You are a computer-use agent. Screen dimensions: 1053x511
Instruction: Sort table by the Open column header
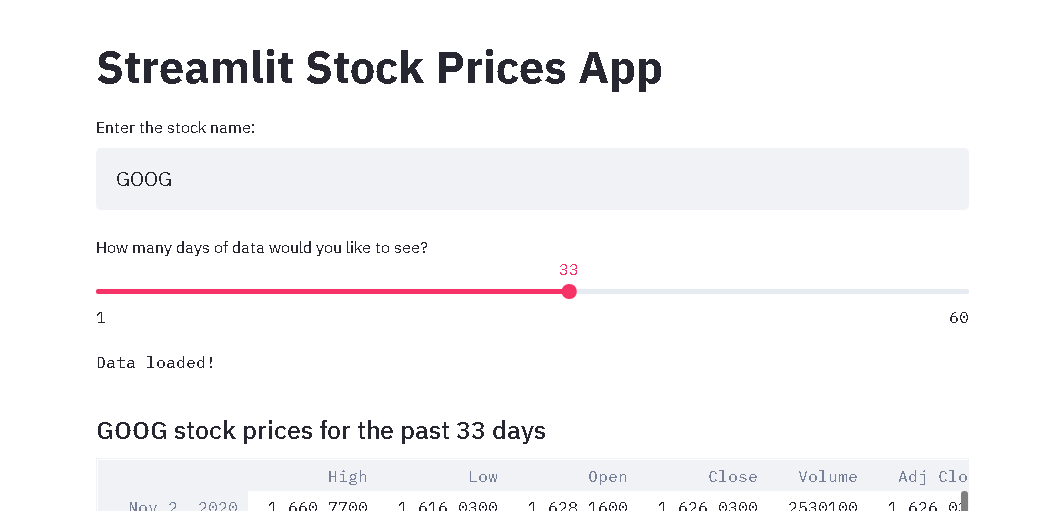[607, 477]
